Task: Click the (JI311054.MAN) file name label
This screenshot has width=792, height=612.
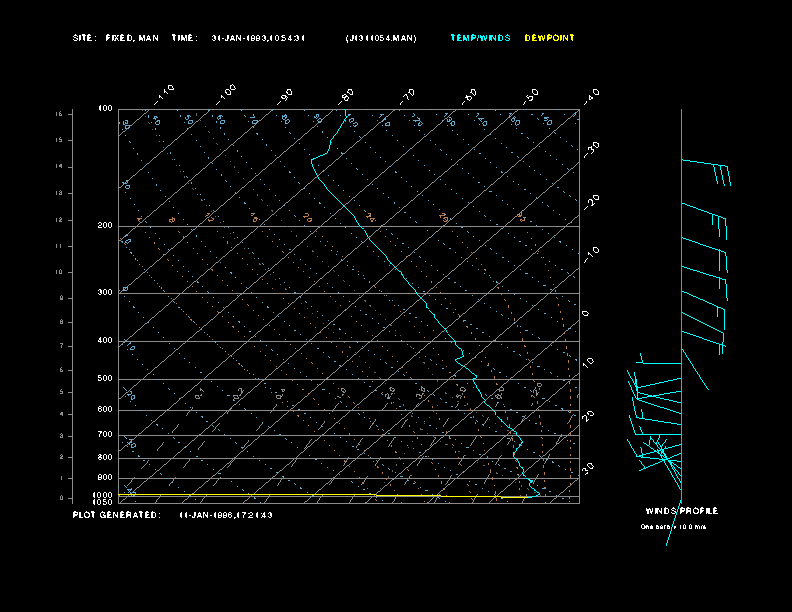Action: [x=381, y=38]
